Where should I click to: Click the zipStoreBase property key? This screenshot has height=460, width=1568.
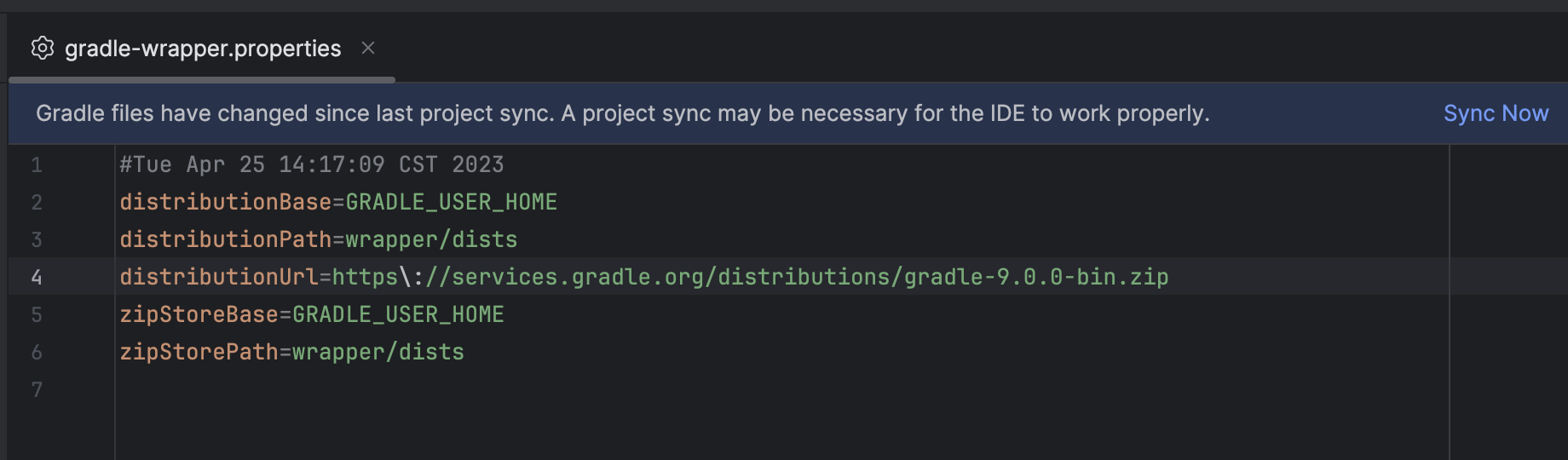tap(199, 314)
